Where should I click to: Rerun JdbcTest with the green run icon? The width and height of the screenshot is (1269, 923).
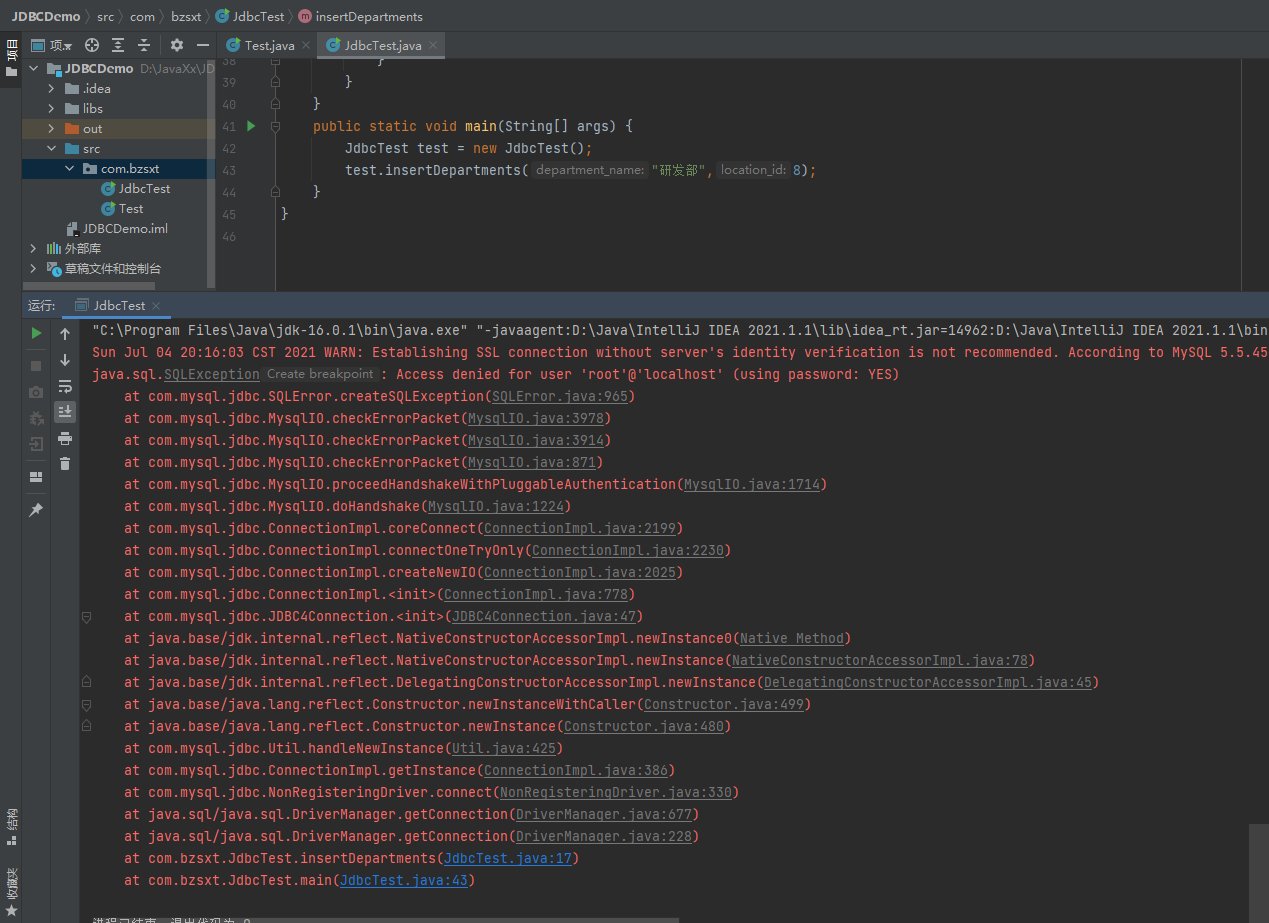click(x=36, y=333)
